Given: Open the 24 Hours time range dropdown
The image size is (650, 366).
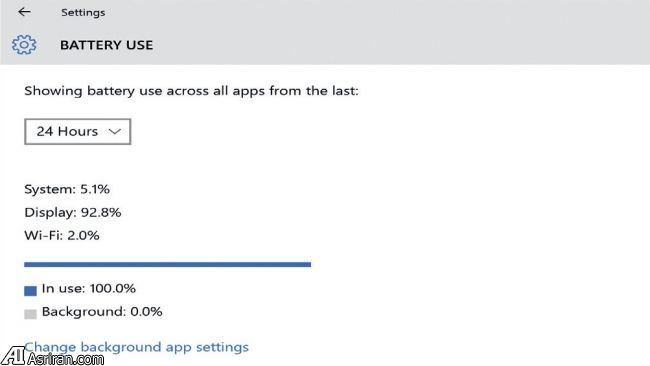Looking at the screenshot, I should 78,131.
